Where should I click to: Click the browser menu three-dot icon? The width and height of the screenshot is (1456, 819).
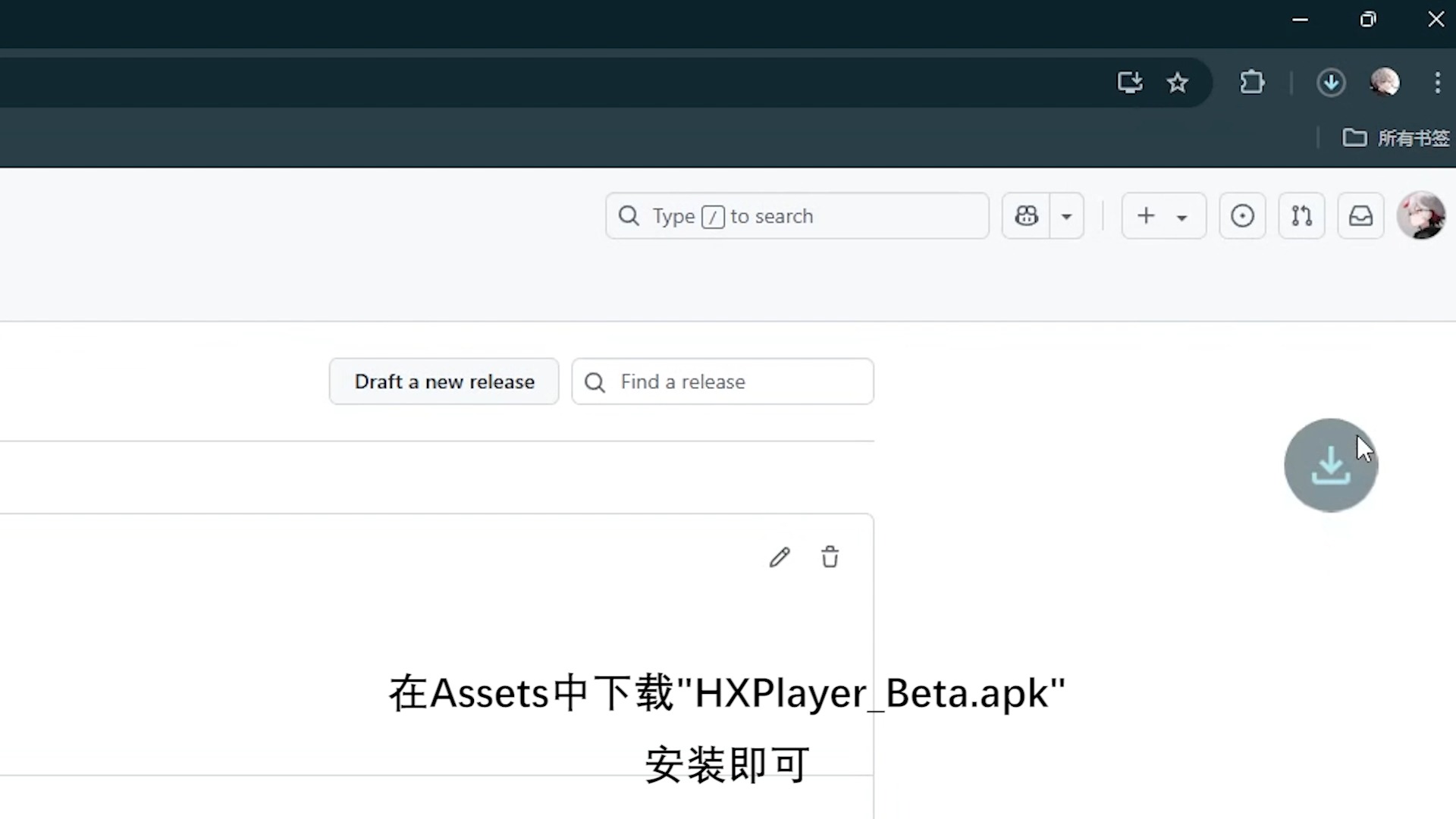coord(1437,82)
